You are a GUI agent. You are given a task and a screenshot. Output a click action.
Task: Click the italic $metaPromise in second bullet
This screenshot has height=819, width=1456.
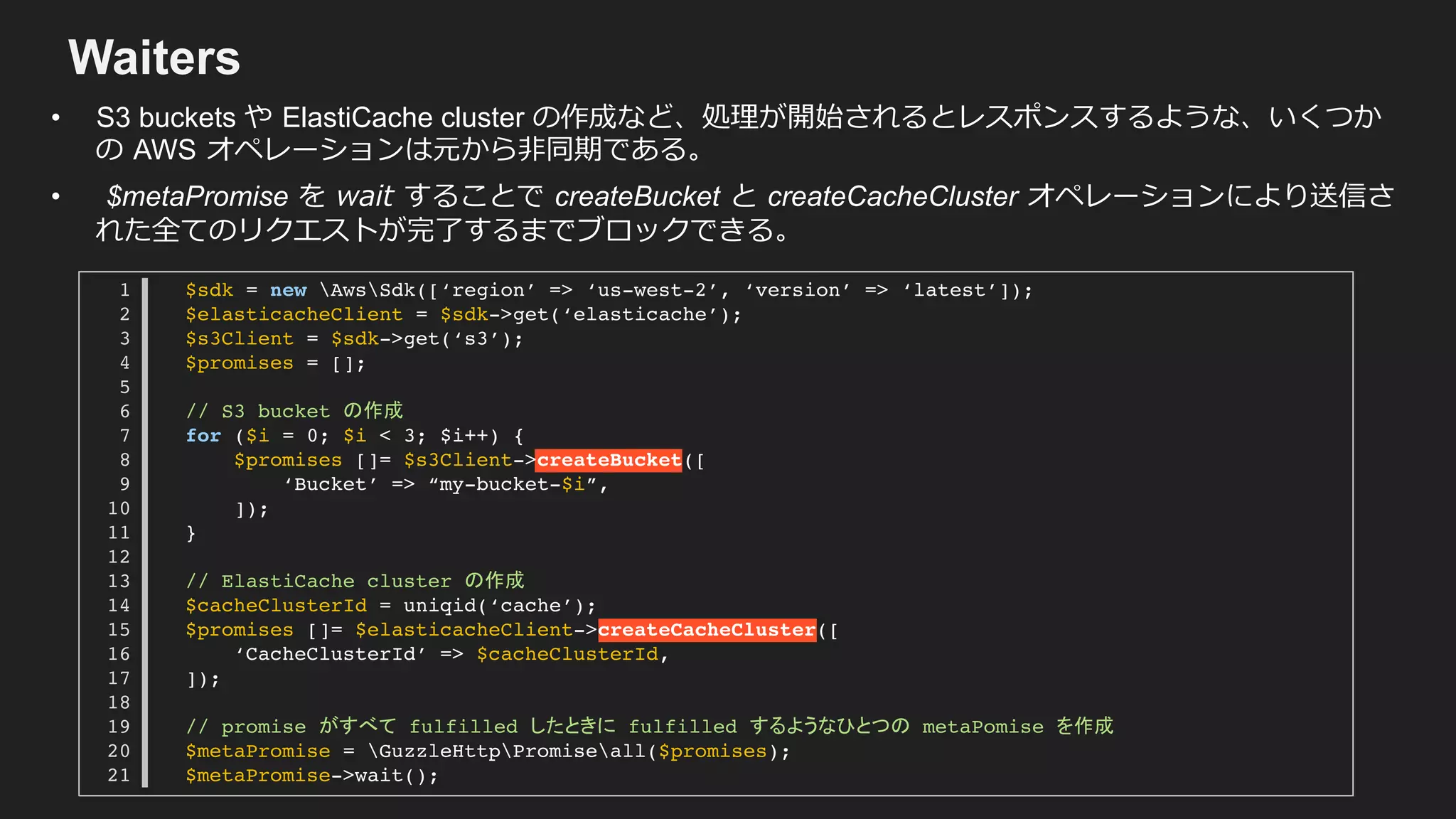197,196
